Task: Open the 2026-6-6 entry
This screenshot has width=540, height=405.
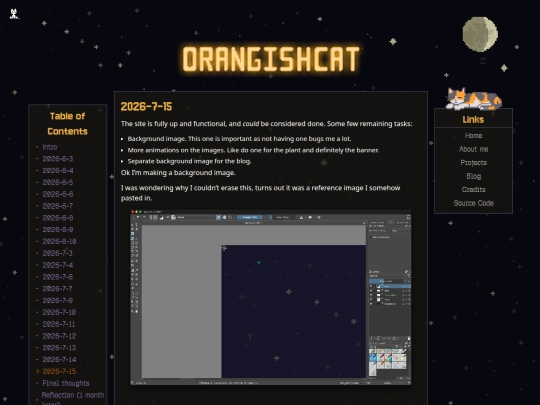Action: pyautogui.click(x=58, y=194)
